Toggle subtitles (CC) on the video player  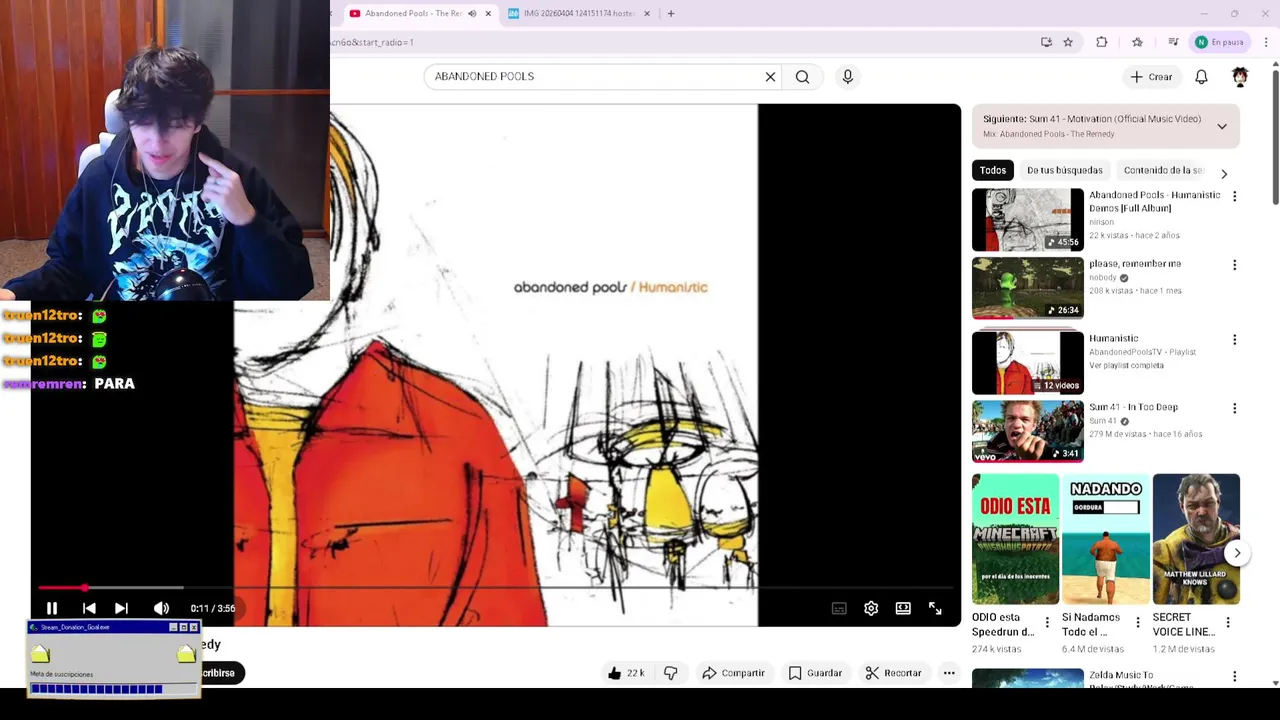pyautogui.click(x=839, y=608)
